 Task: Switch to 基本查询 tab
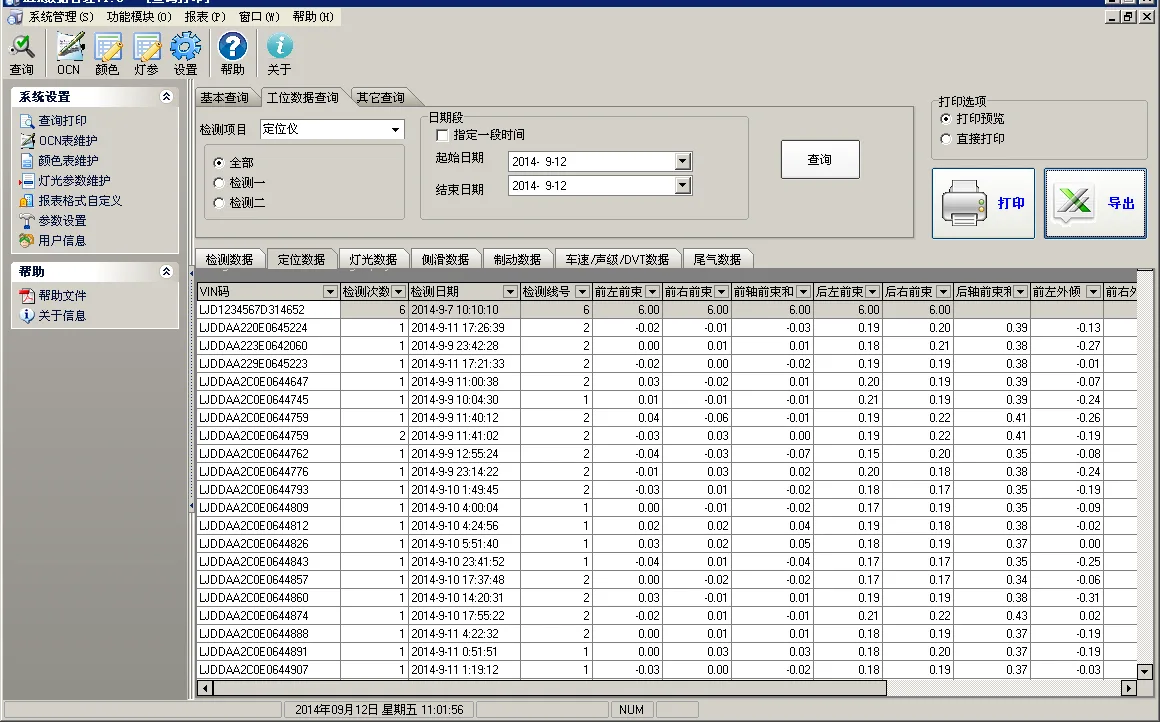pos(224,98)
